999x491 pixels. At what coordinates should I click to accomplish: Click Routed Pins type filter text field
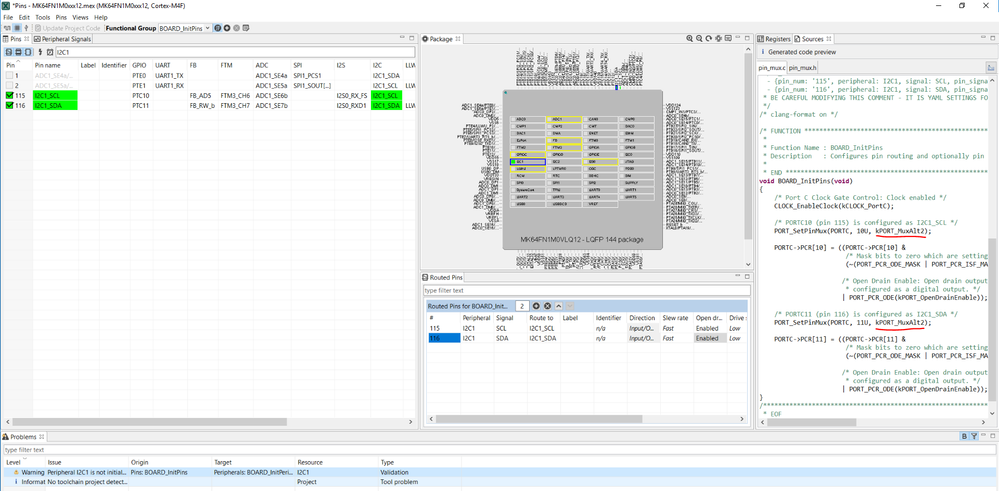tap(587, 290)
